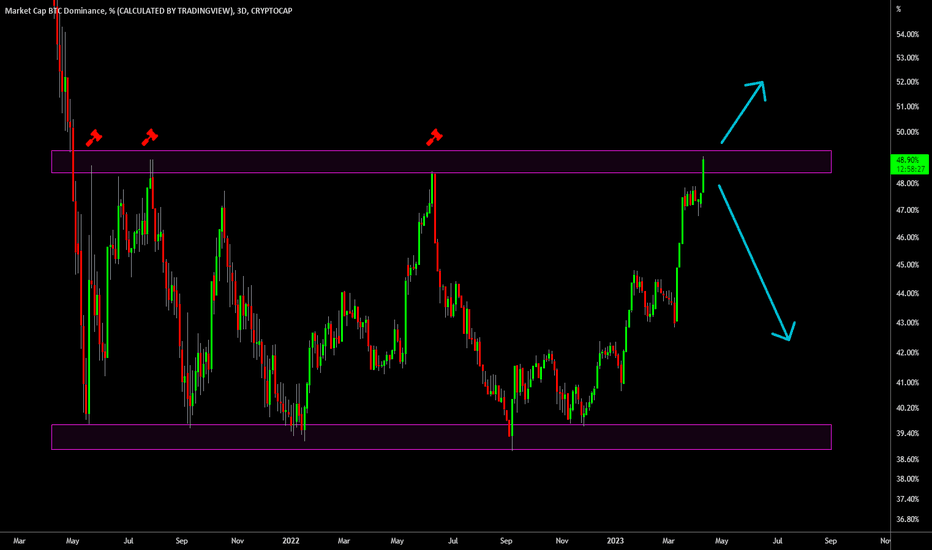Click the 46.00% price axis label
The height and width of the screenshot is (550, 932).
[x=908, y=238]
